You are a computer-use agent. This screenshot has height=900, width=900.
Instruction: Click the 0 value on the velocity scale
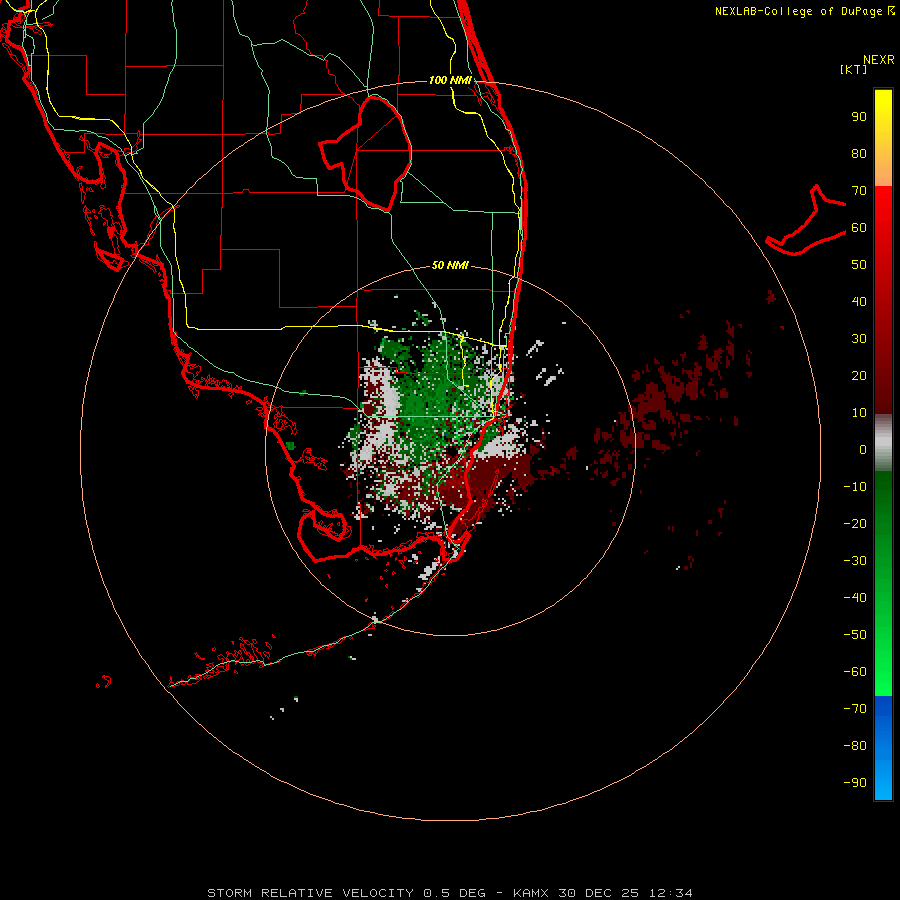pyautogui.click(x=863, y=449)
